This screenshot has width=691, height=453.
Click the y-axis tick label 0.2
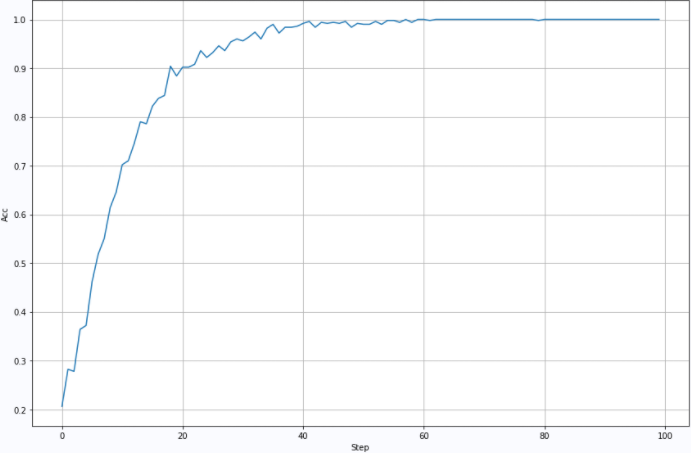click(21, 410)
